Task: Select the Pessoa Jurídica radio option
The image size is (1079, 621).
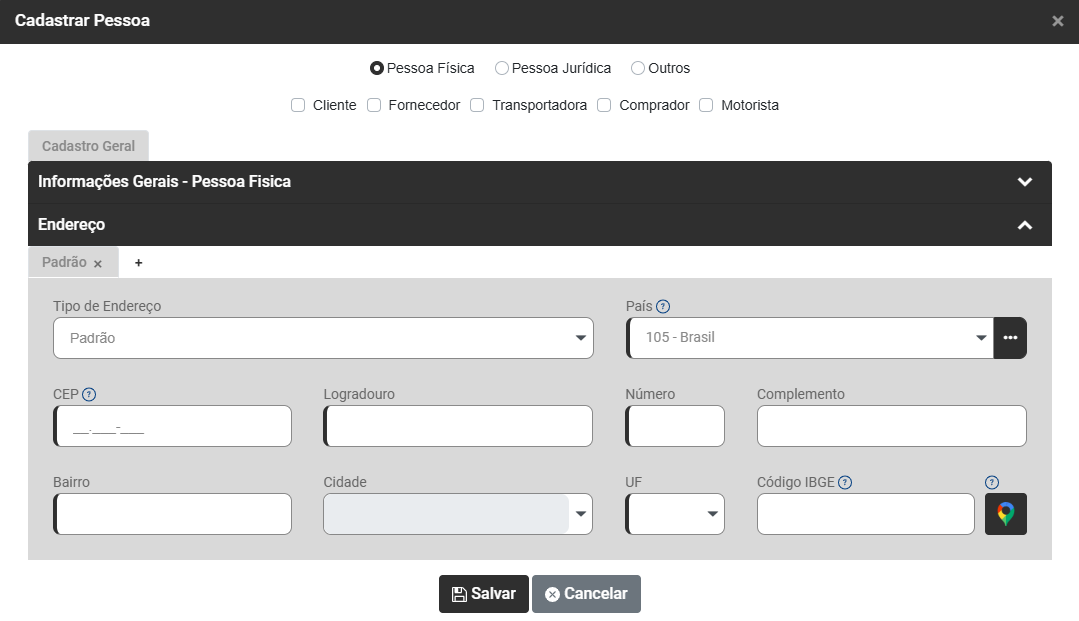Action: (x=502, y=69)
